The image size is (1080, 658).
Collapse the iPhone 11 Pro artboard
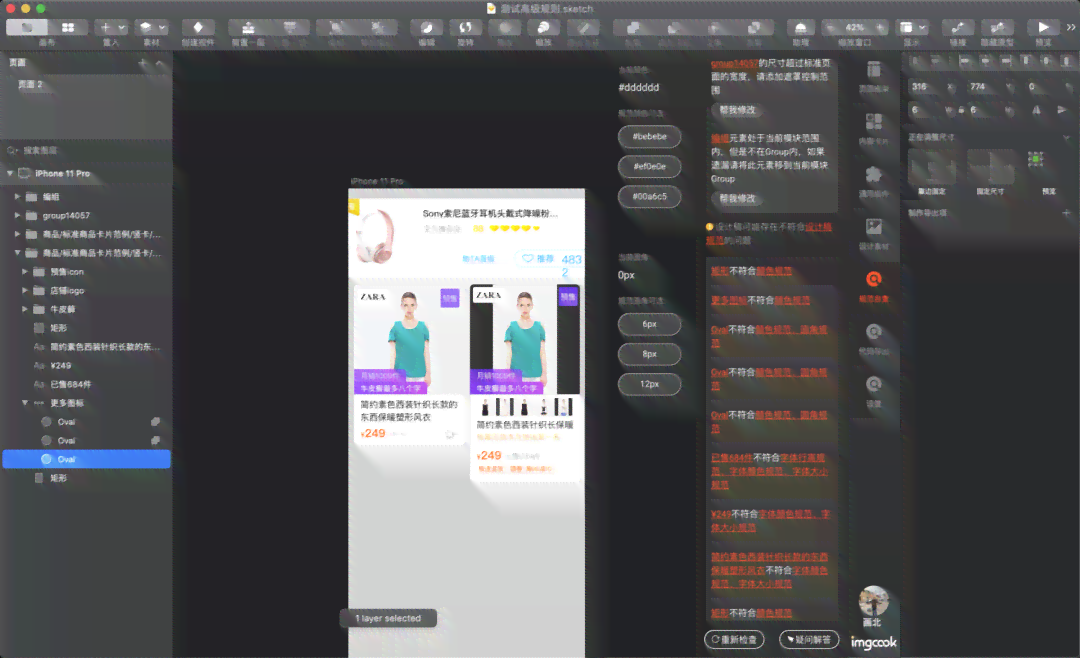(10, 173)
